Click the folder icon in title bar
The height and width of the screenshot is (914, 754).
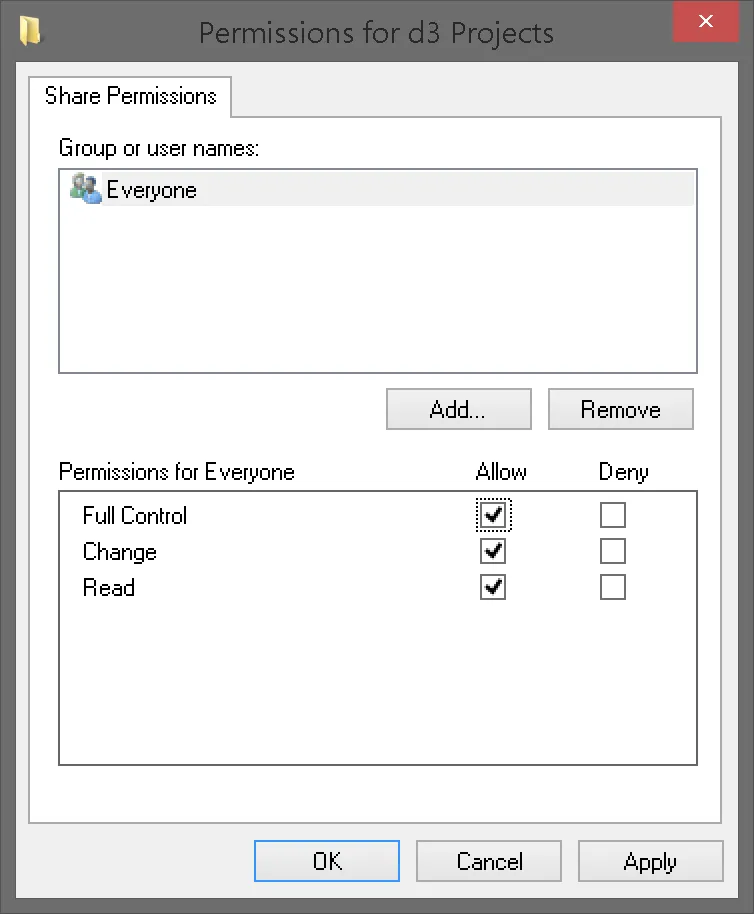30,30
